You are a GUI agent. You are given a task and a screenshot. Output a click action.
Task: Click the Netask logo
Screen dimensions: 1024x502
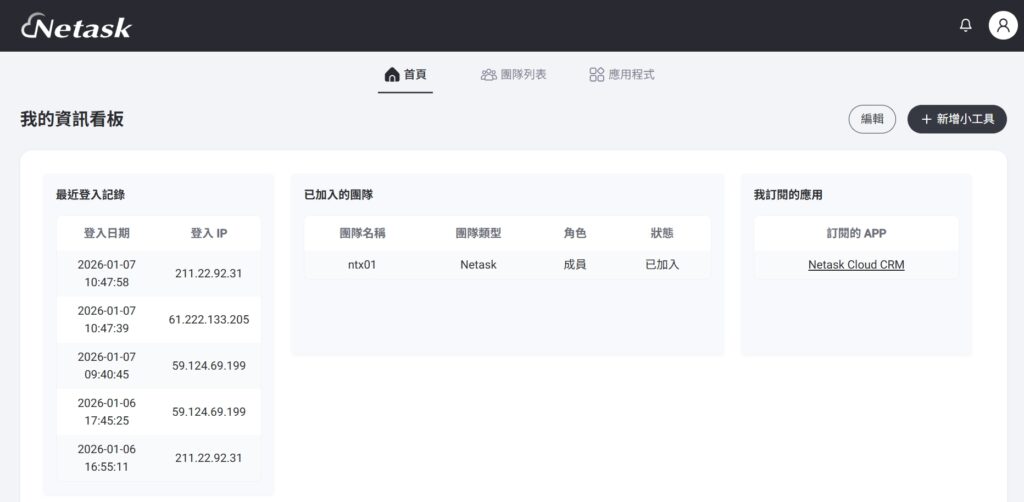pyautogui.click(x=76, y=26)
